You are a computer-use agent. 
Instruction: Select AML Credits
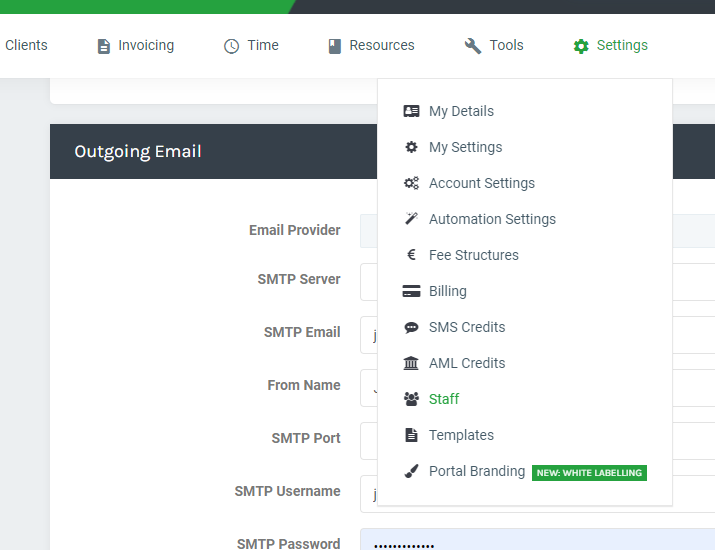(x=467, y=363)
